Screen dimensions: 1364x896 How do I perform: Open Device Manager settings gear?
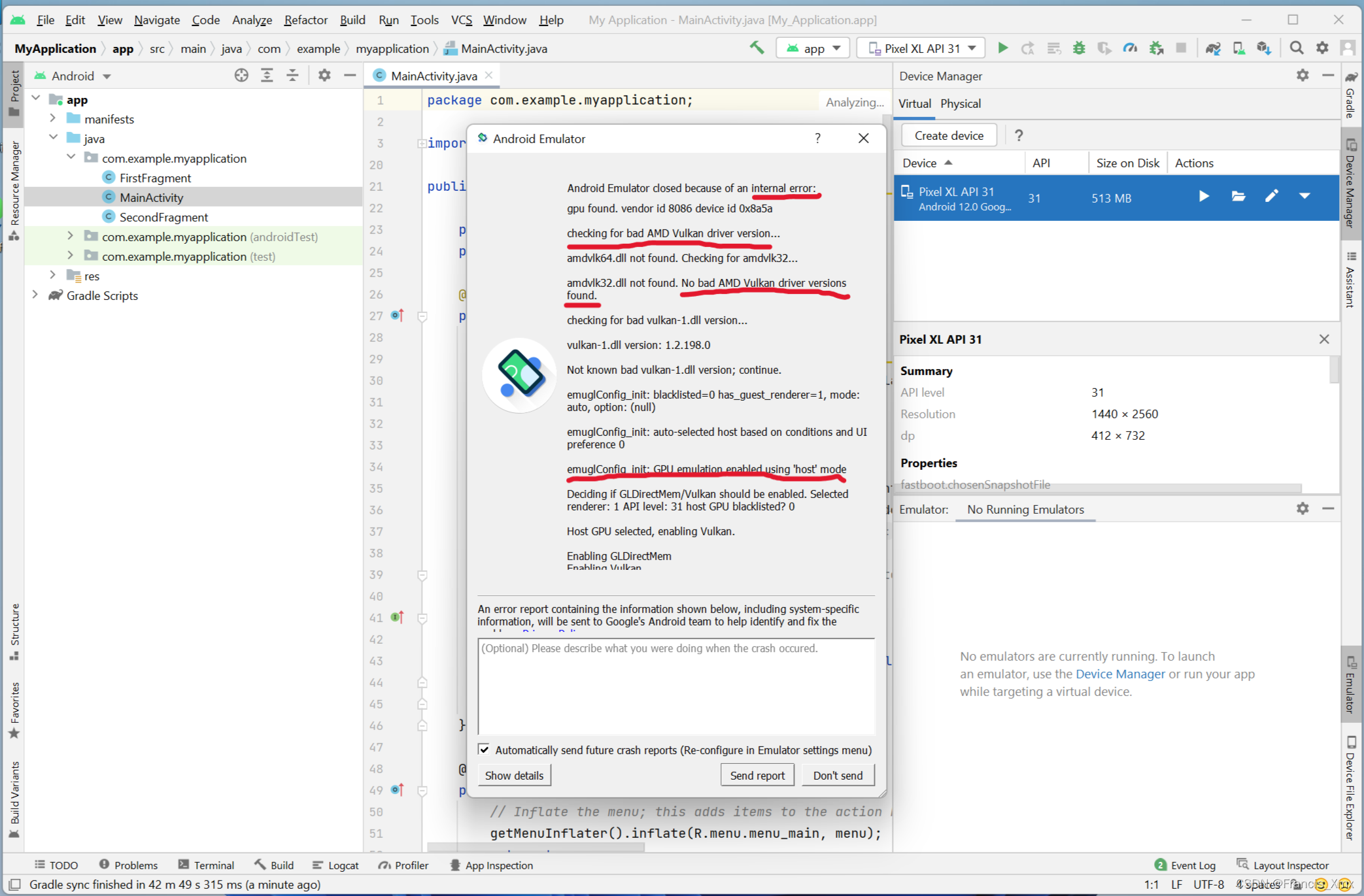1302,76
